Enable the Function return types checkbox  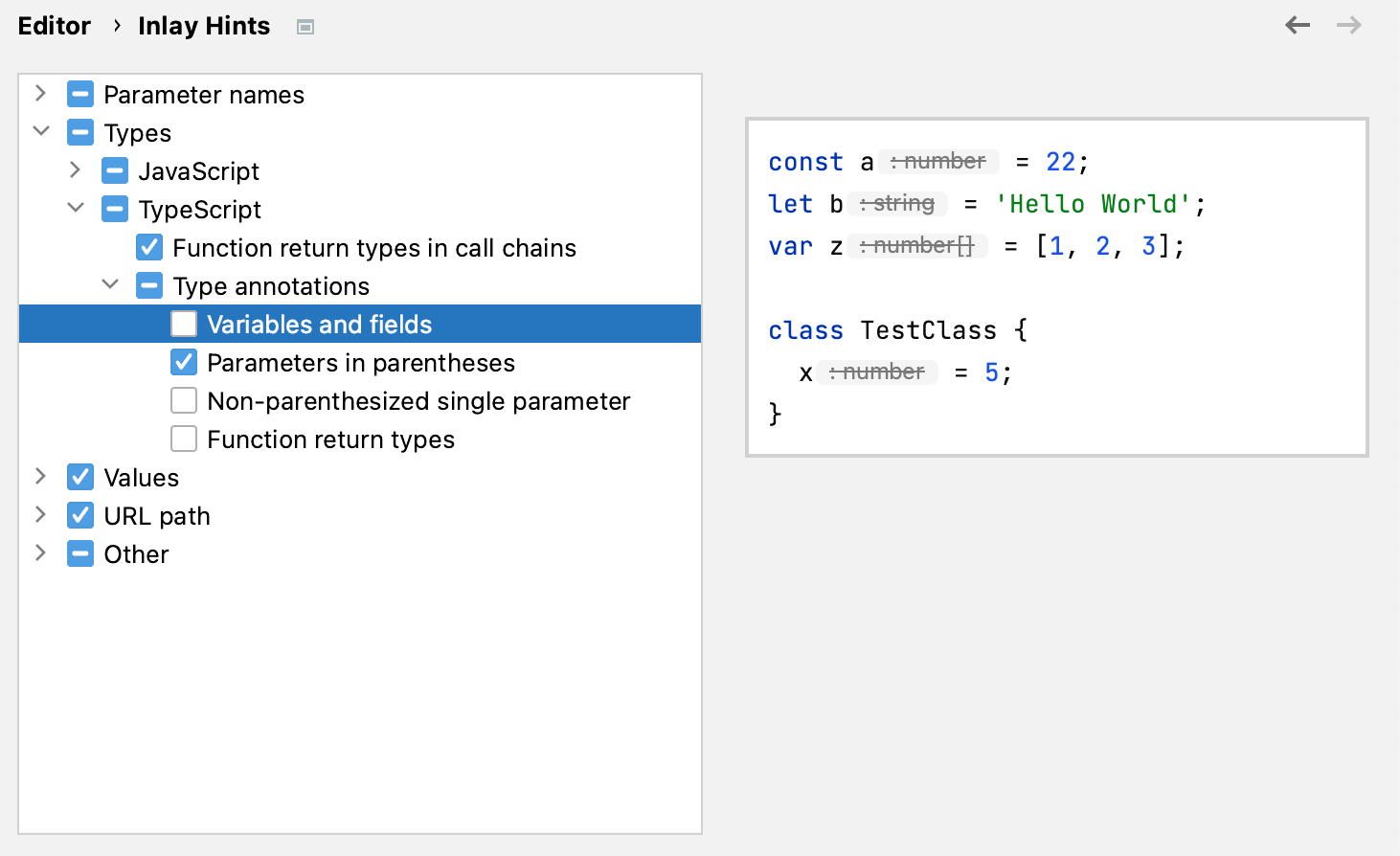(x=183, y=439)
